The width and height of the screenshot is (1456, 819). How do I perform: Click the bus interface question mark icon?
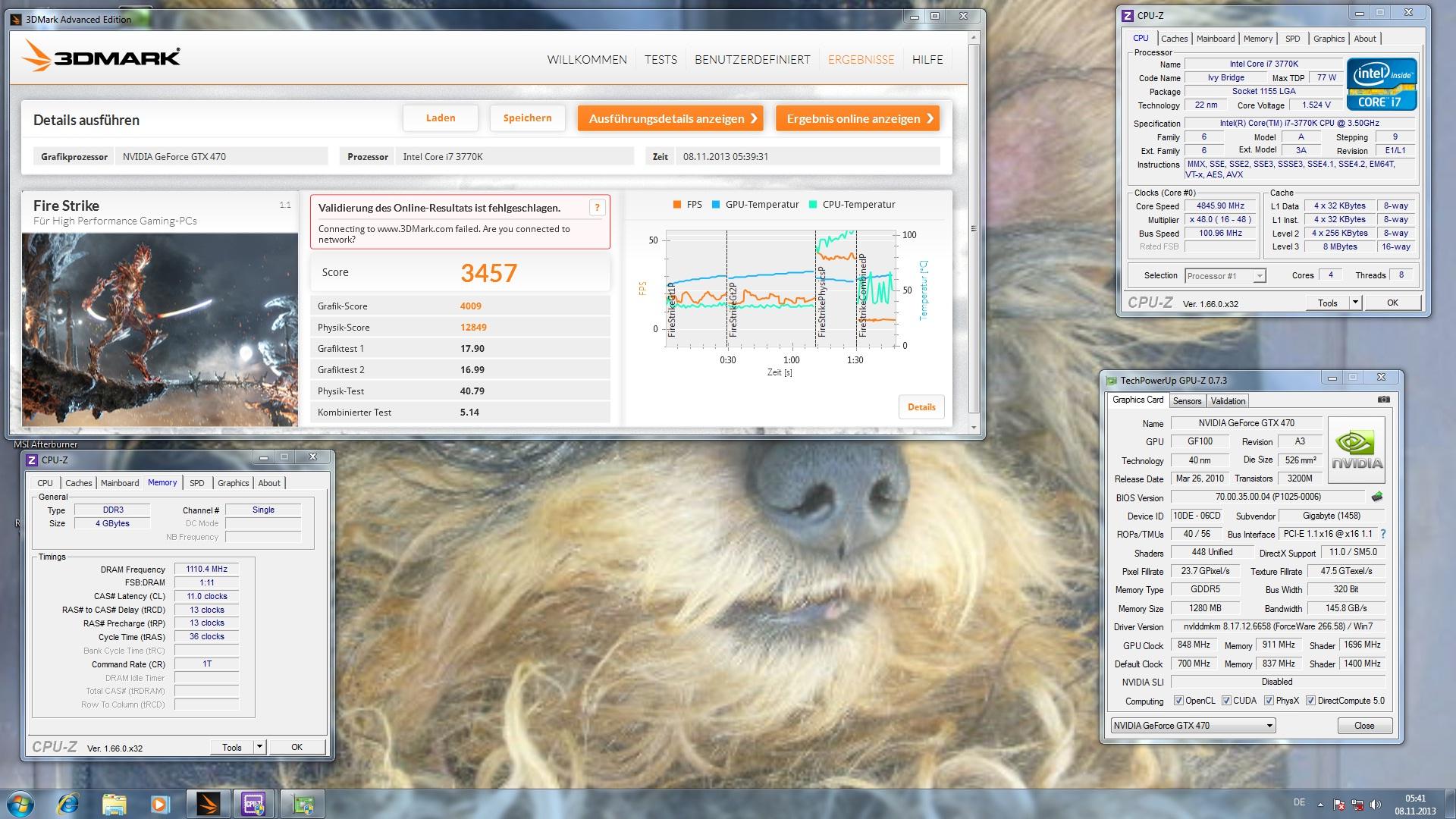click(x=1383, y=534)
